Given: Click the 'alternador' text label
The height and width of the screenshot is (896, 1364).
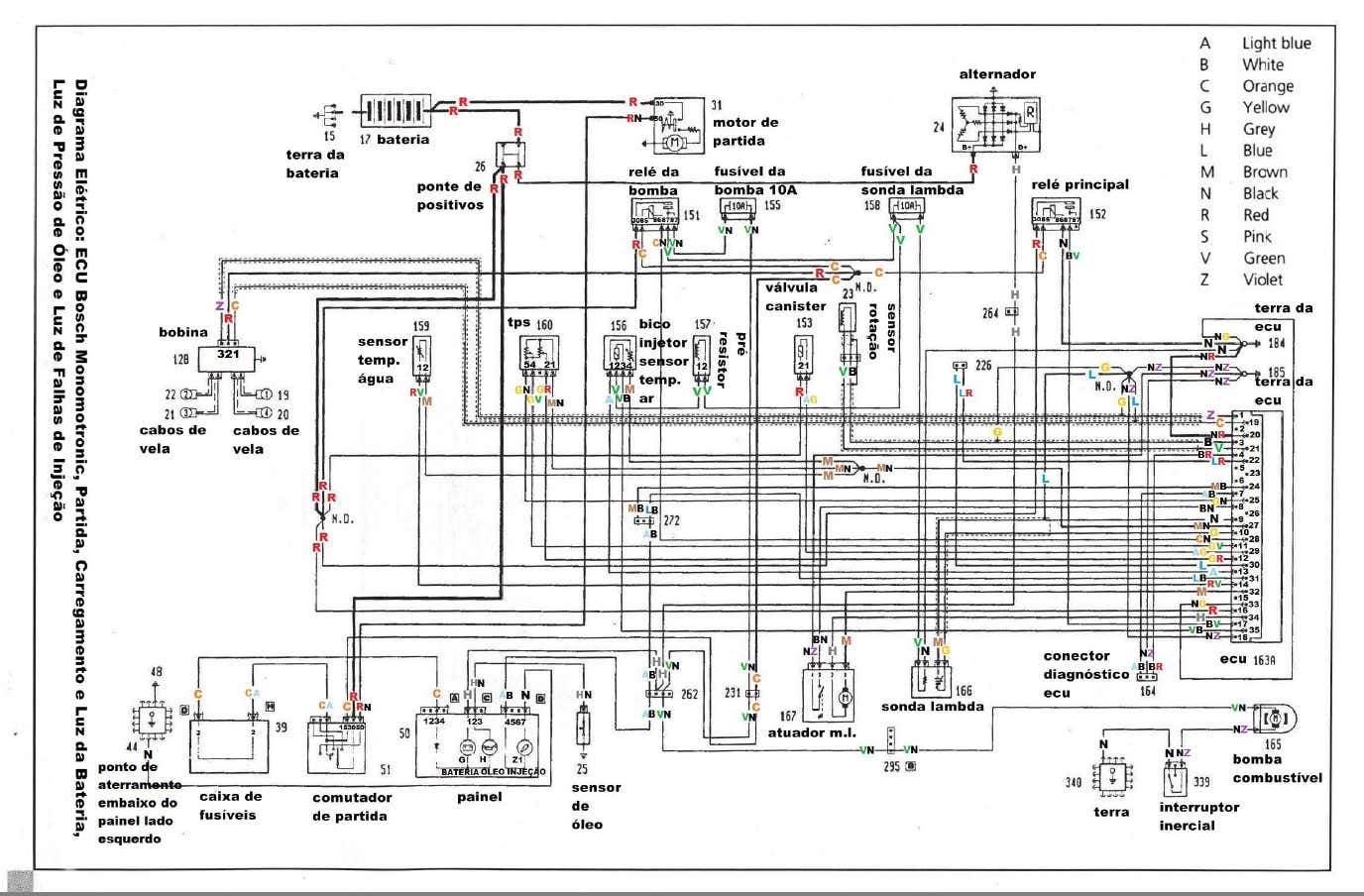Looking at the screenshot, I should (x=997, y=74).
